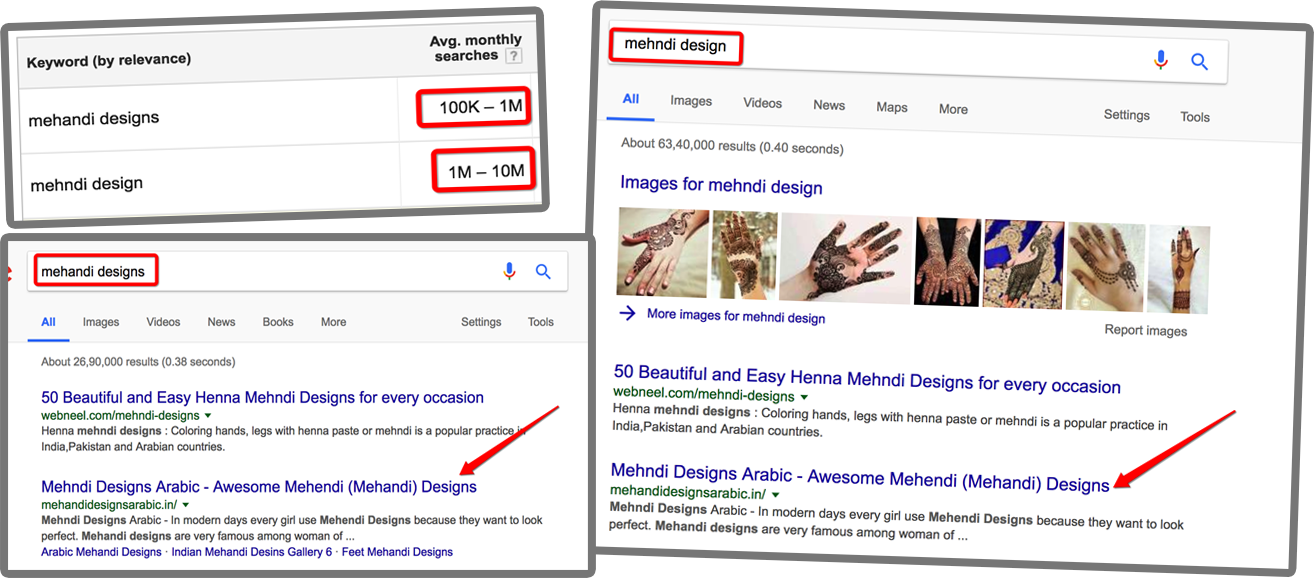This screenshot has width=1314, height=578.
Task: Click mehandidesignsarabic.in/ URL in left window
Action: pyautogui.click(x=109, y=505)
